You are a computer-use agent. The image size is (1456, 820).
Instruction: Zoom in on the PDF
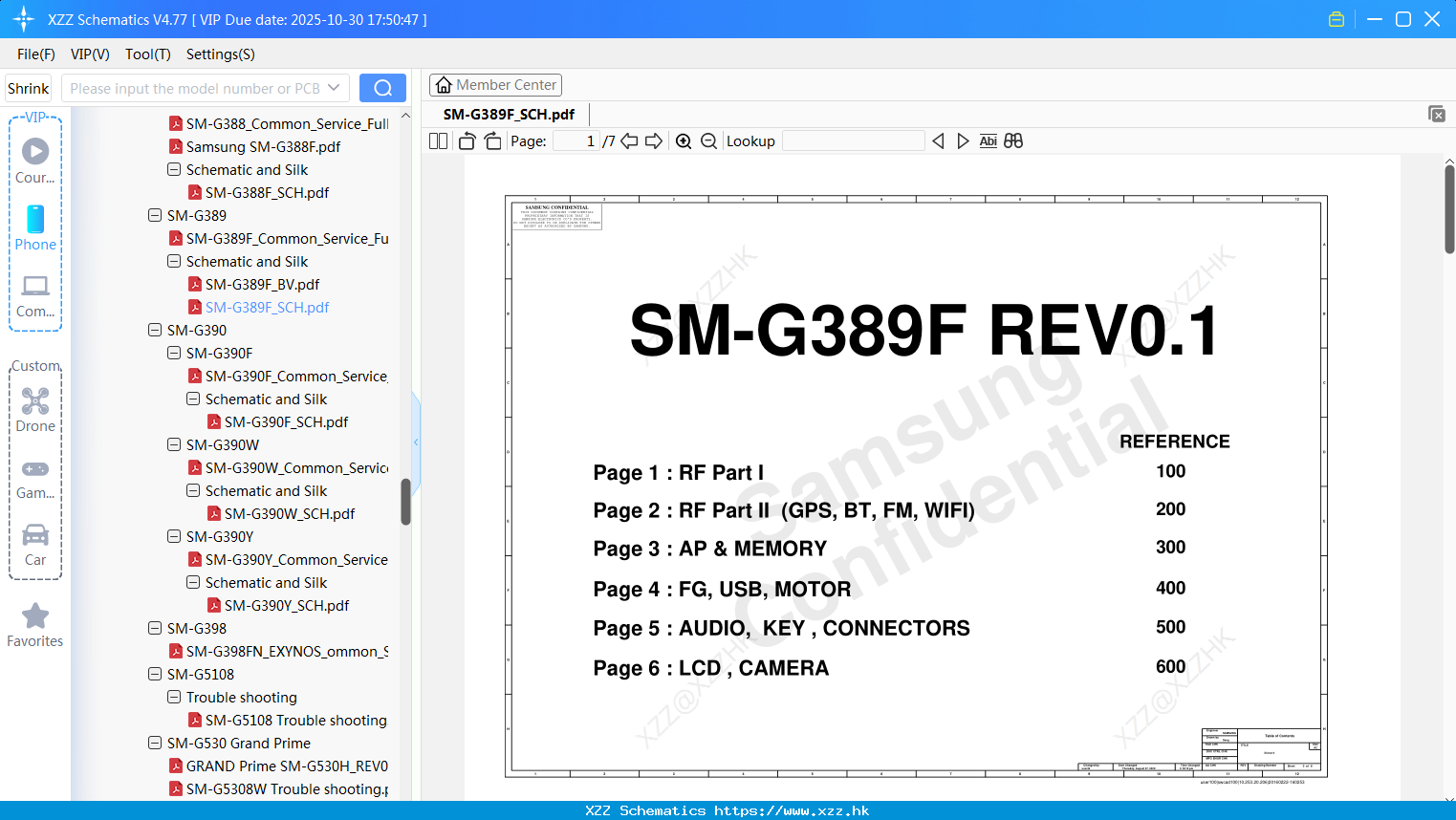tap(684, 141)
